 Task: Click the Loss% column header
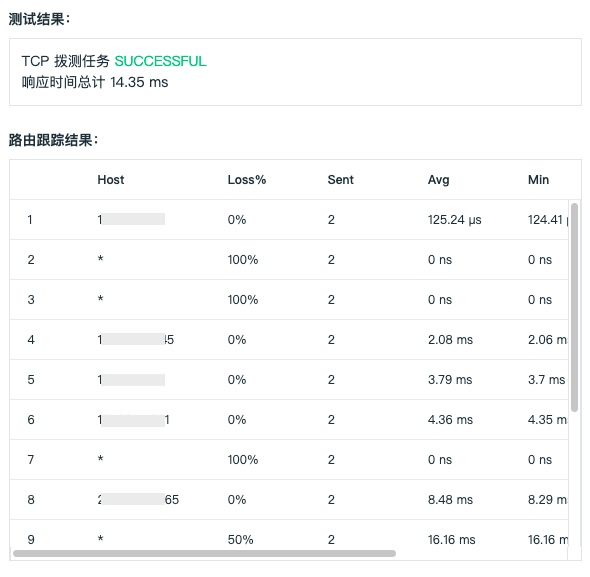tap(247, 180)
